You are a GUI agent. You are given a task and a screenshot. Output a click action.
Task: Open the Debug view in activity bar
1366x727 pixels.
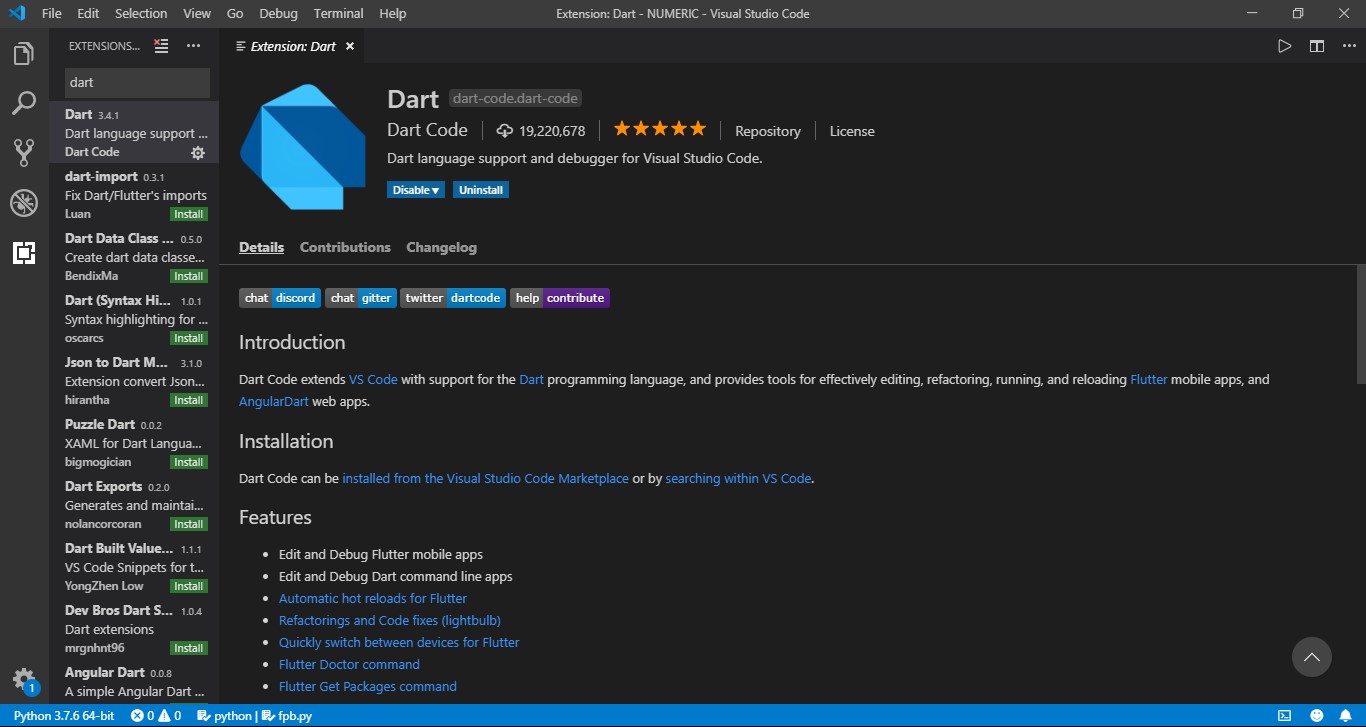[x=24, y=203]
